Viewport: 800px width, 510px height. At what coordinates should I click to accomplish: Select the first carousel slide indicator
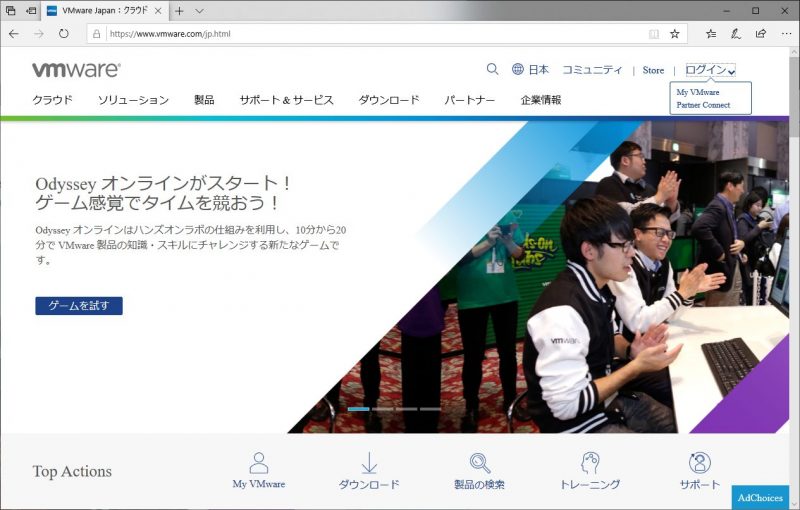tap(359, 409)
